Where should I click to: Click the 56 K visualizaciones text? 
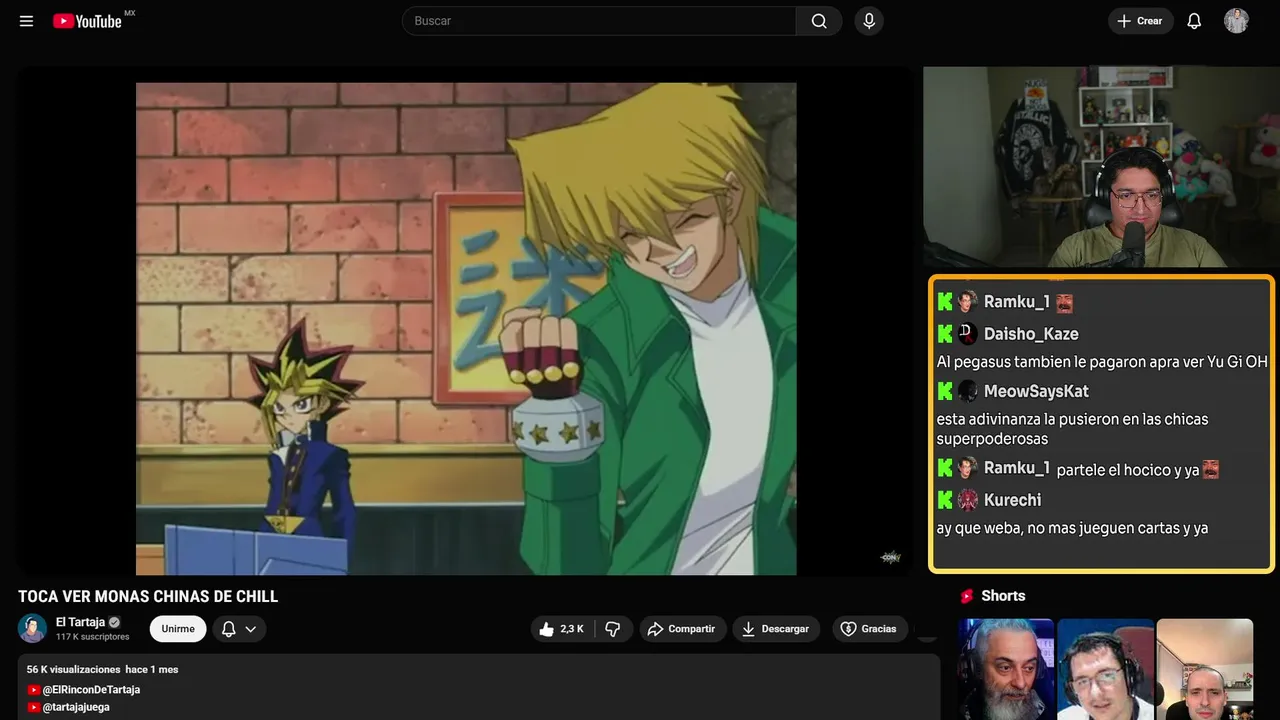pyautogui.click(x=74, y=670)
